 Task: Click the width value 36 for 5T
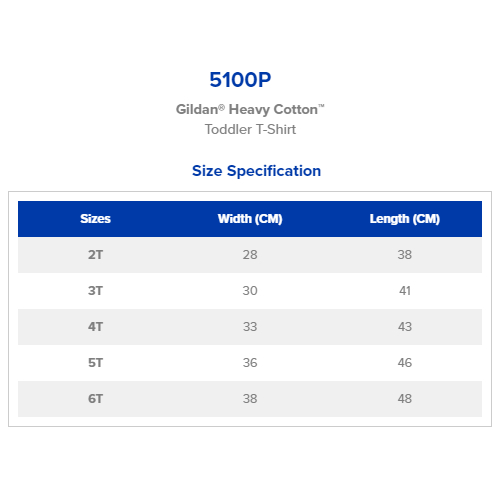[x=250, y=363]
